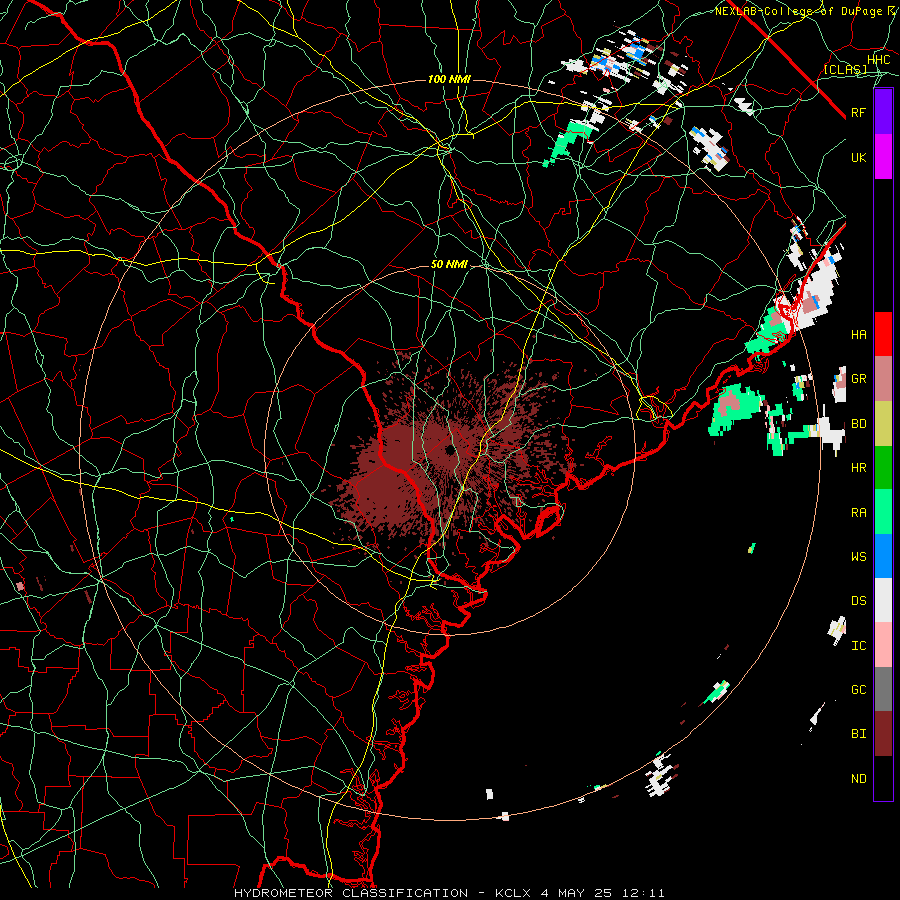This screenshot has width=900, height=900.
Task: Select the red HA legend swatch
Action: 883,334
